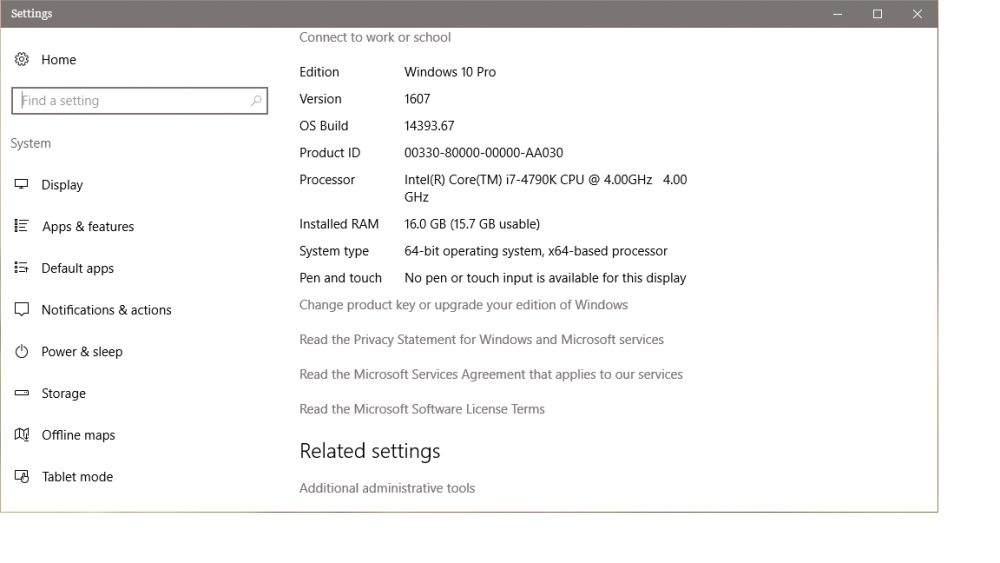Open Microsoft Services Agreement link
This screenshot has height=563, width=1000.
[x=490, y=375]
